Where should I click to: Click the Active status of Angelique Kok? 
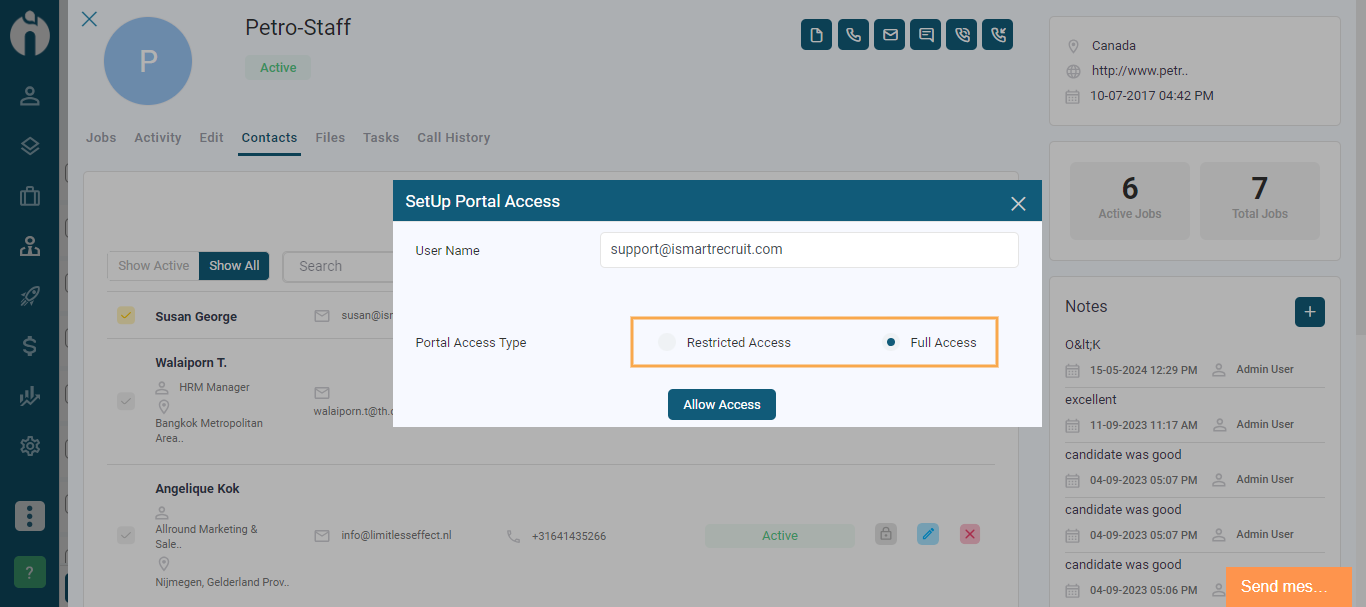tap(780, 535)
